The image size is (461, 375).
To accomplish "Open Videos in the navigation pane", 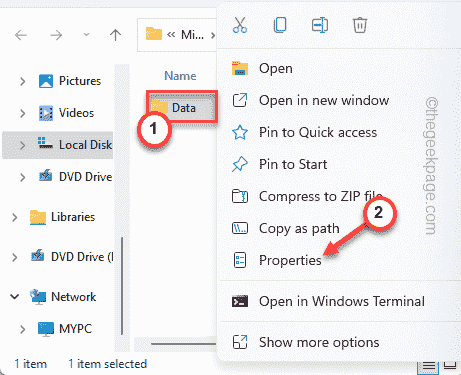I will (x=76, y=113).
